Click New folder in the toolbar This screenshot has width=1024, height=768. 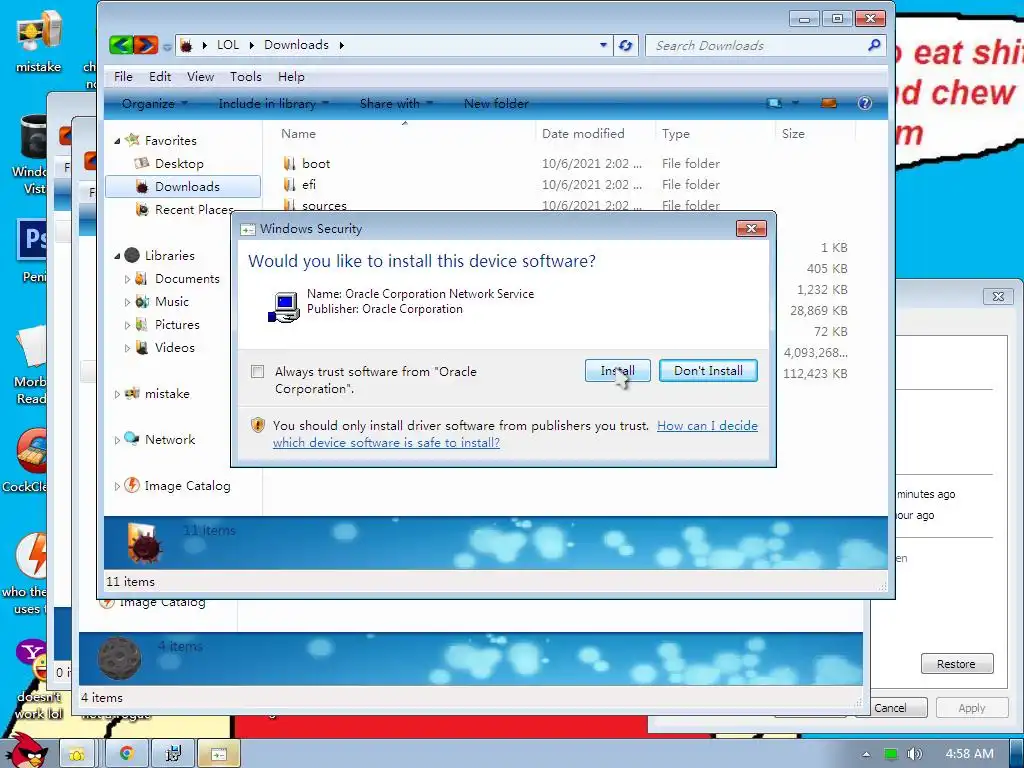click(x=496, y=104)
